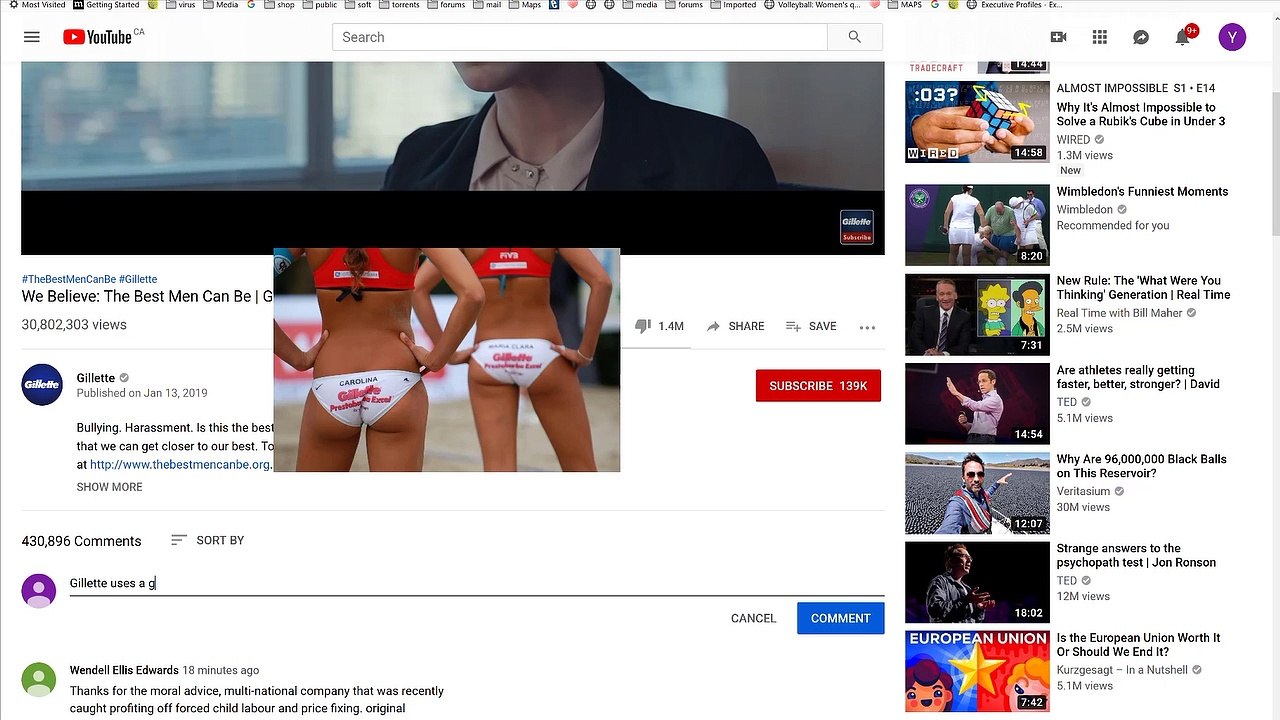Open 'Strange answers to the psychopath test' title

(1136, 555)
